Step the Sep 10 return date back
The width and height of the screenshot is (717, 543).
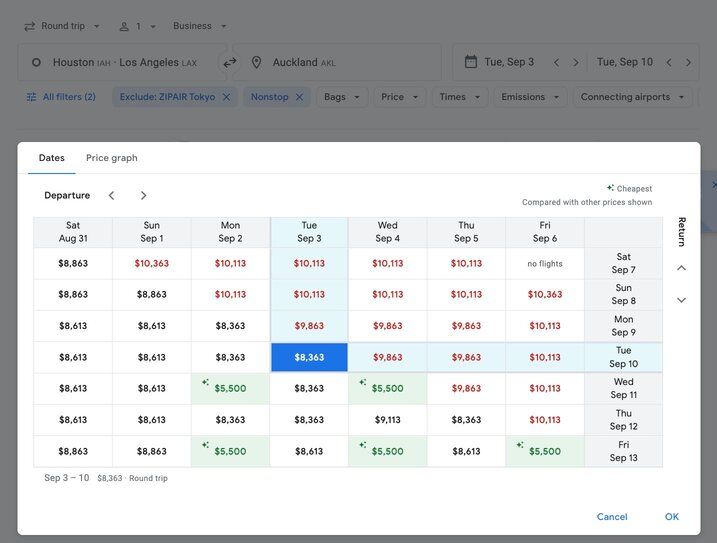(669, 62)
